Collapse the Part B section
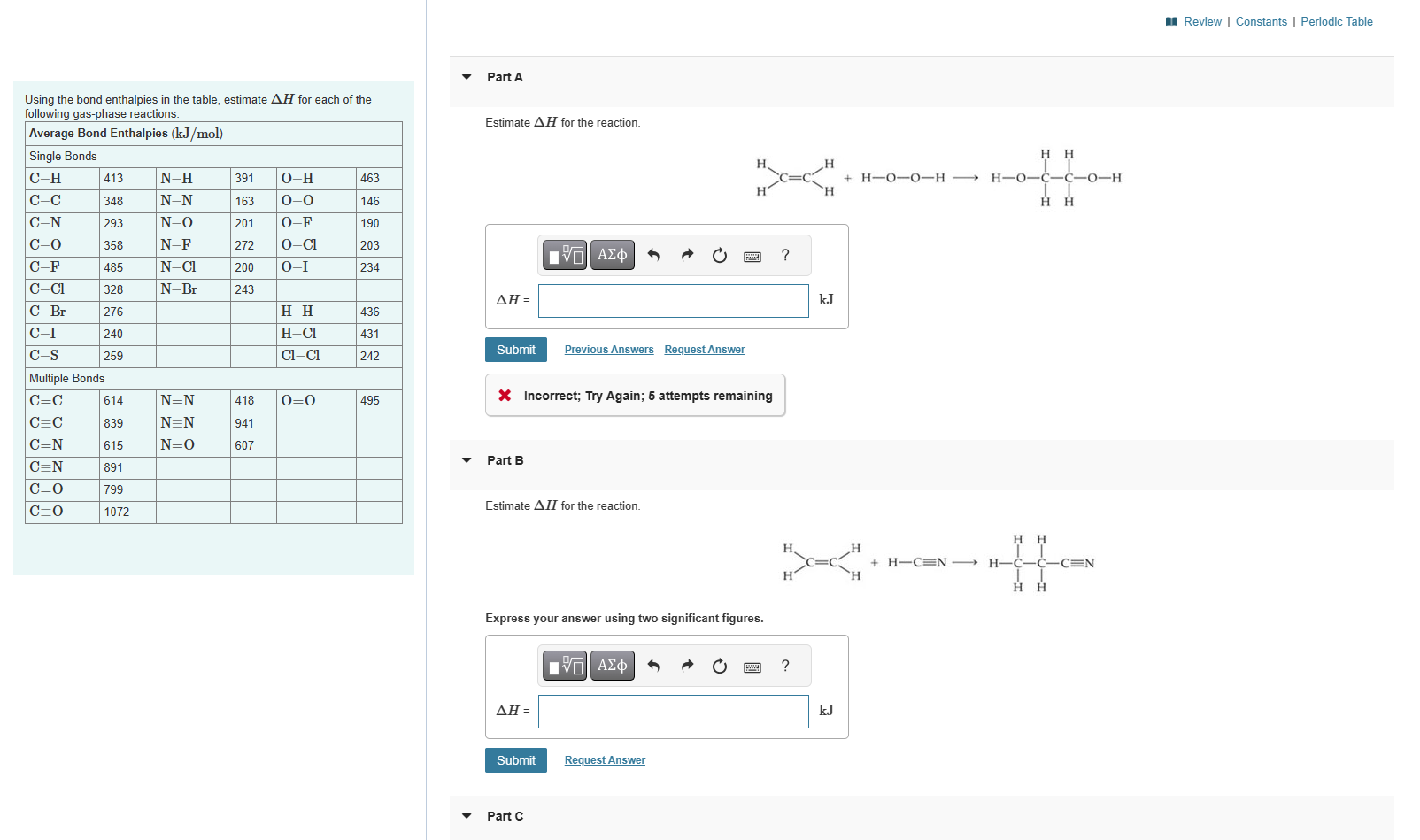 (467, 459)
